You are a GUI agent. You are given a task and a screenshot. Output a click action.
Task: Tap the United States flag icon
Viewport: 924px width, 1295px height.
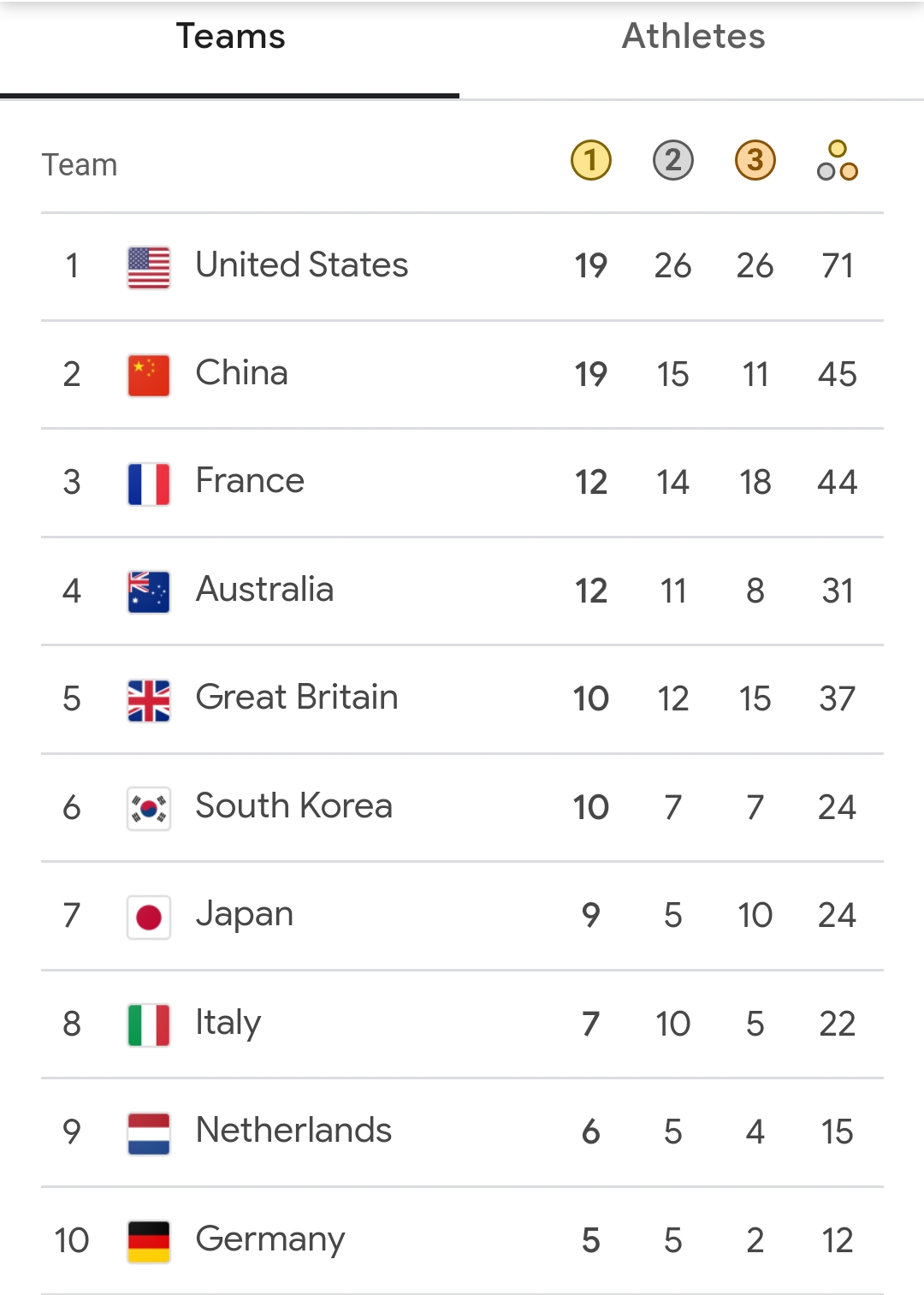149,267
